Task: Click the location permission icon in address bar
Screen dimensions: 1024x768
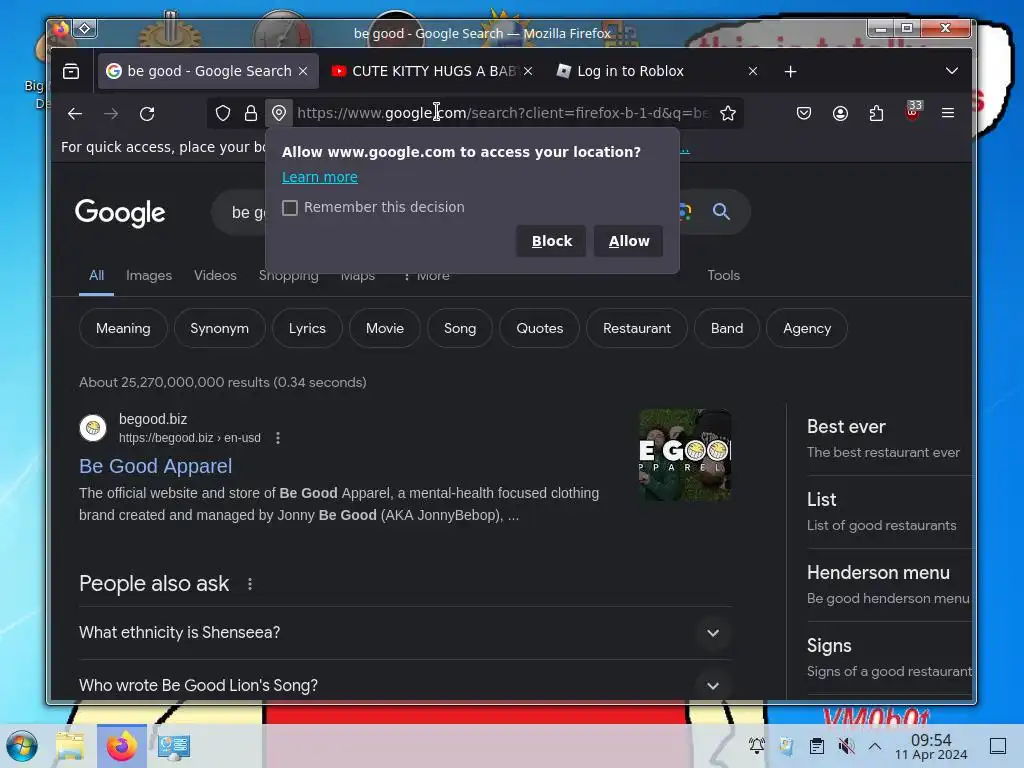Action: tap(279, 113)
